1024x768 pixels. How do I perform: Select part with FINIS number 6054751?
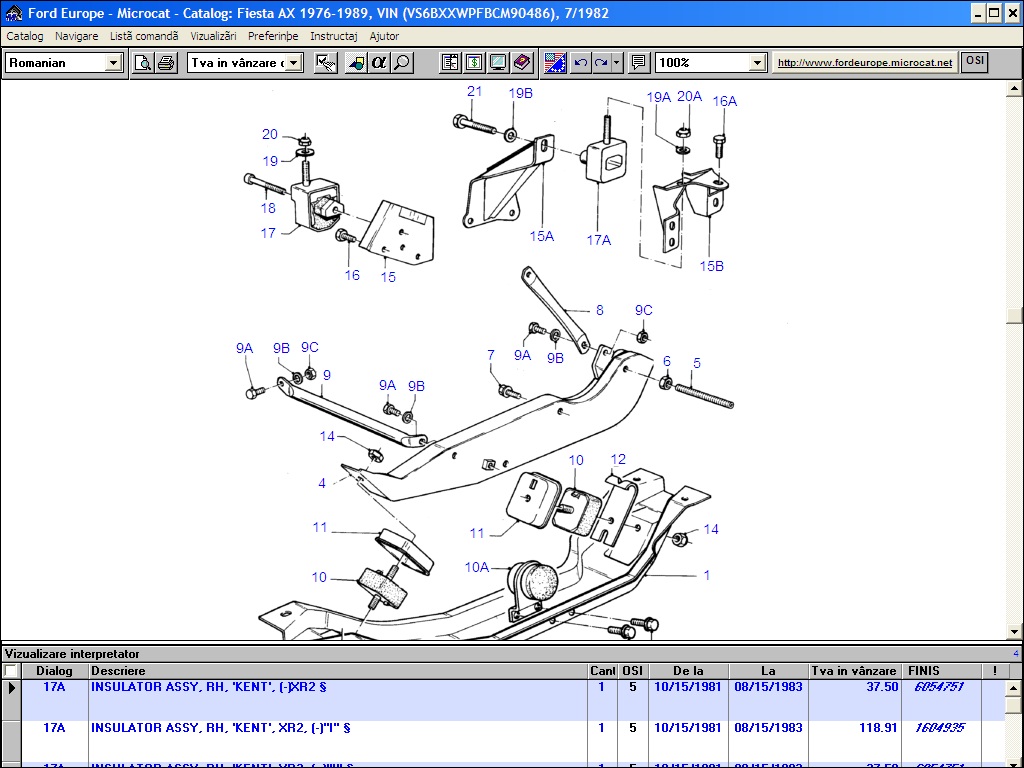coord(939,688)
